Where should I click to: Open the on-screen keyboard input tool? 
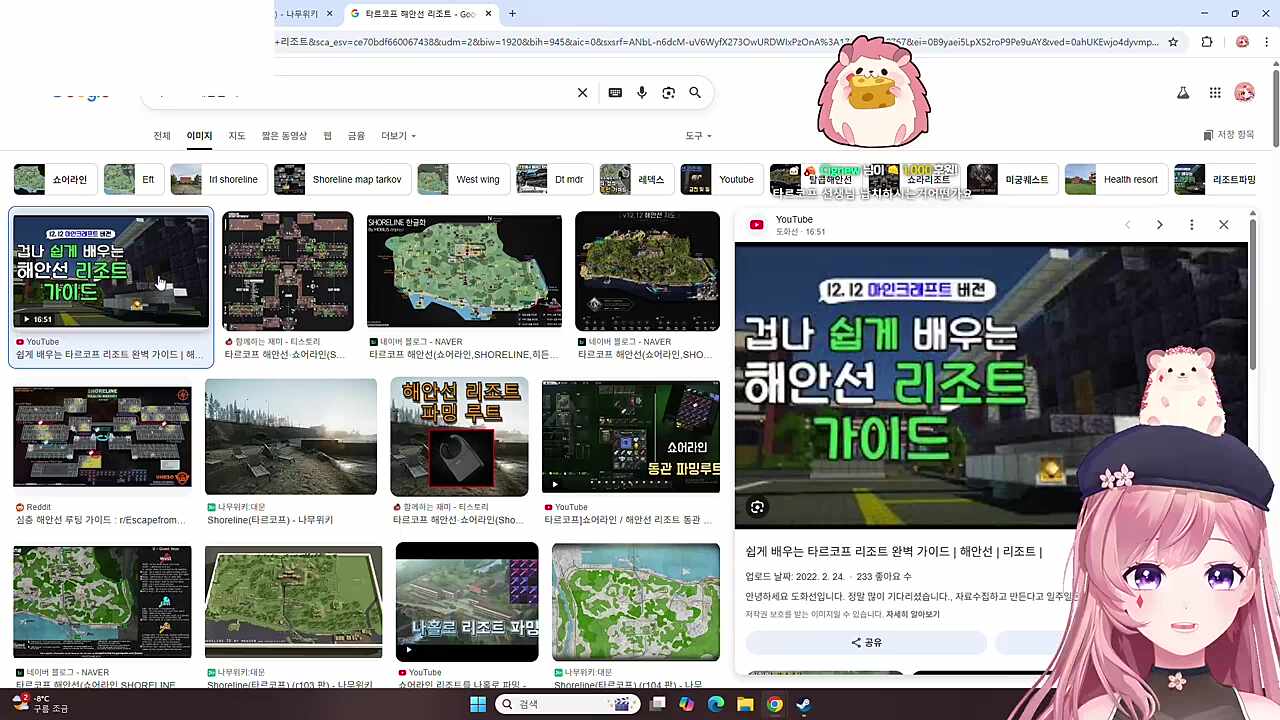click(x=615, y=93)
